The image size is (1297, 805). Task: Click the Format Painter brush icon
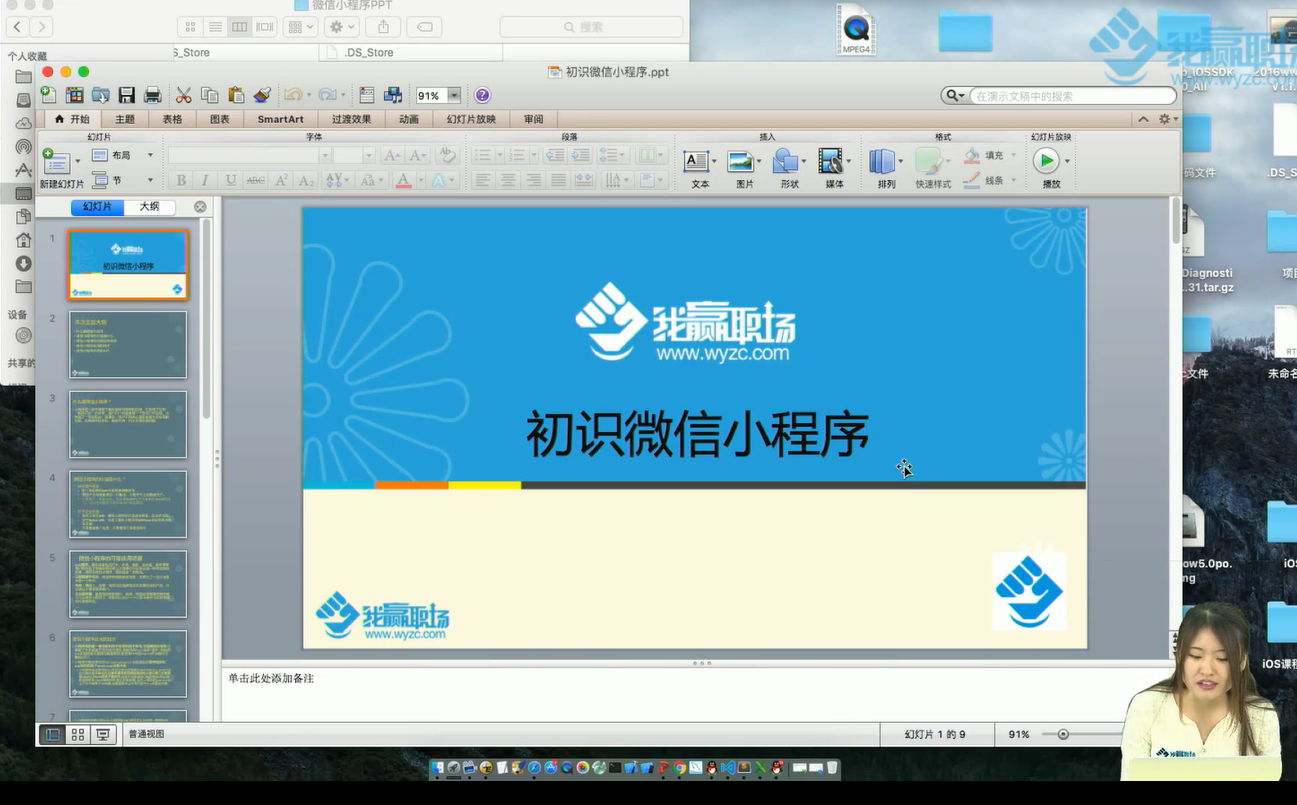(262, 95)
